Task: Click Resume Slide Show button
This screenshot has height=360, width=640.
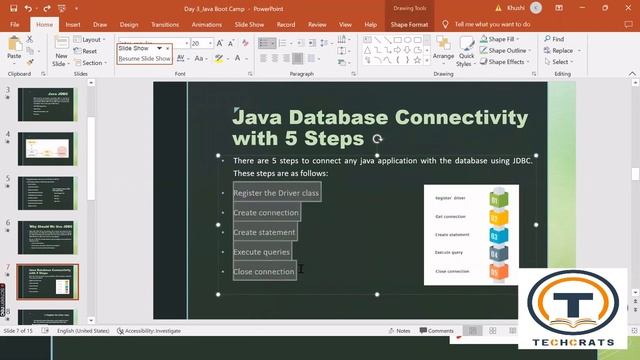Action: point(144,59)
